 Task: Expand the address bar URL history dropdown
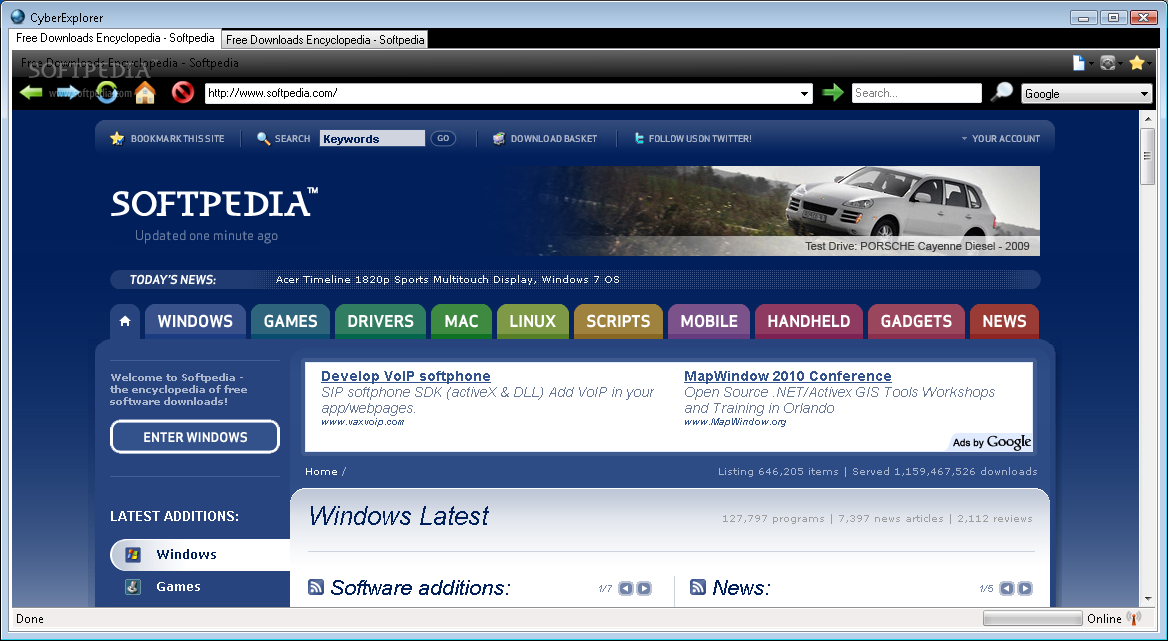(804, 94)
